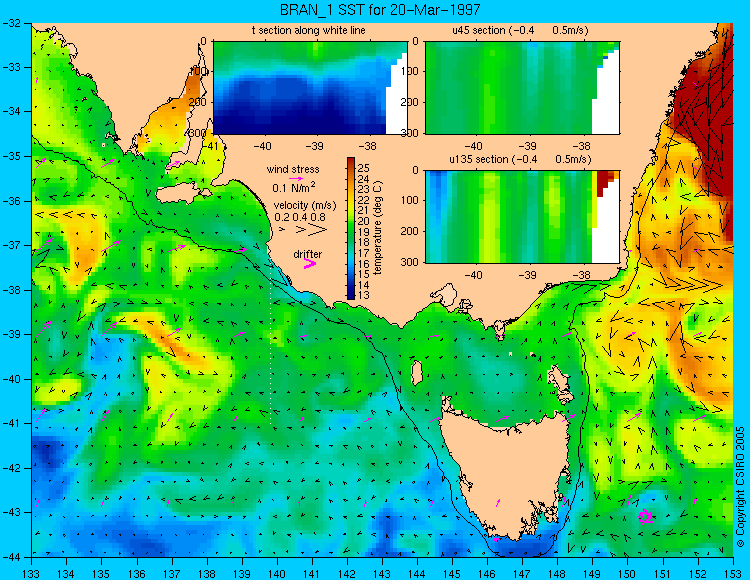Click the title 'BRAN_1 SST for 20-Mar-1997'
The height and width of the screenshot is (580, 750).
[x=380, y=10]
